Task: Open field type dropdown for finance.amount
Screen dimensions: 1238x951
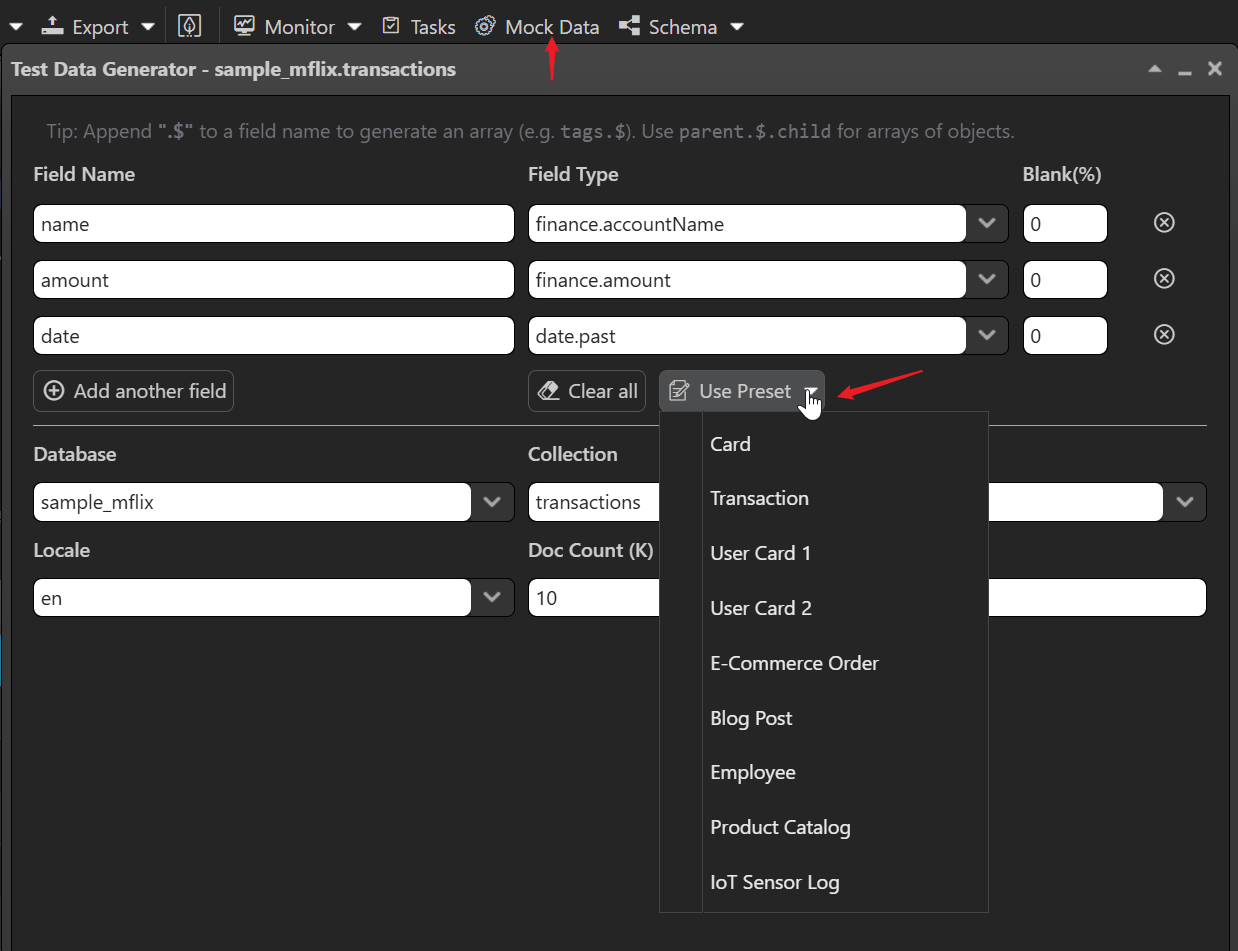Action: click(988, 280)
